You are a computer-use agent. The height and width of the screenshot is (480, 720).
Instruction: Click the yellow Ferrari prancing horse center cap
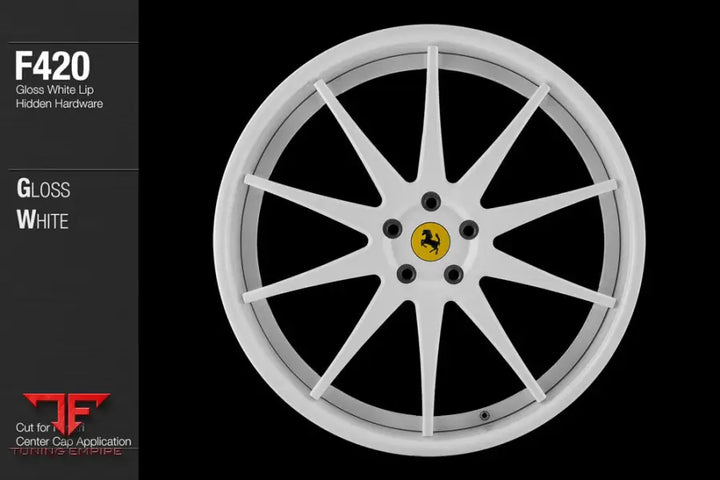click(431, 240)
